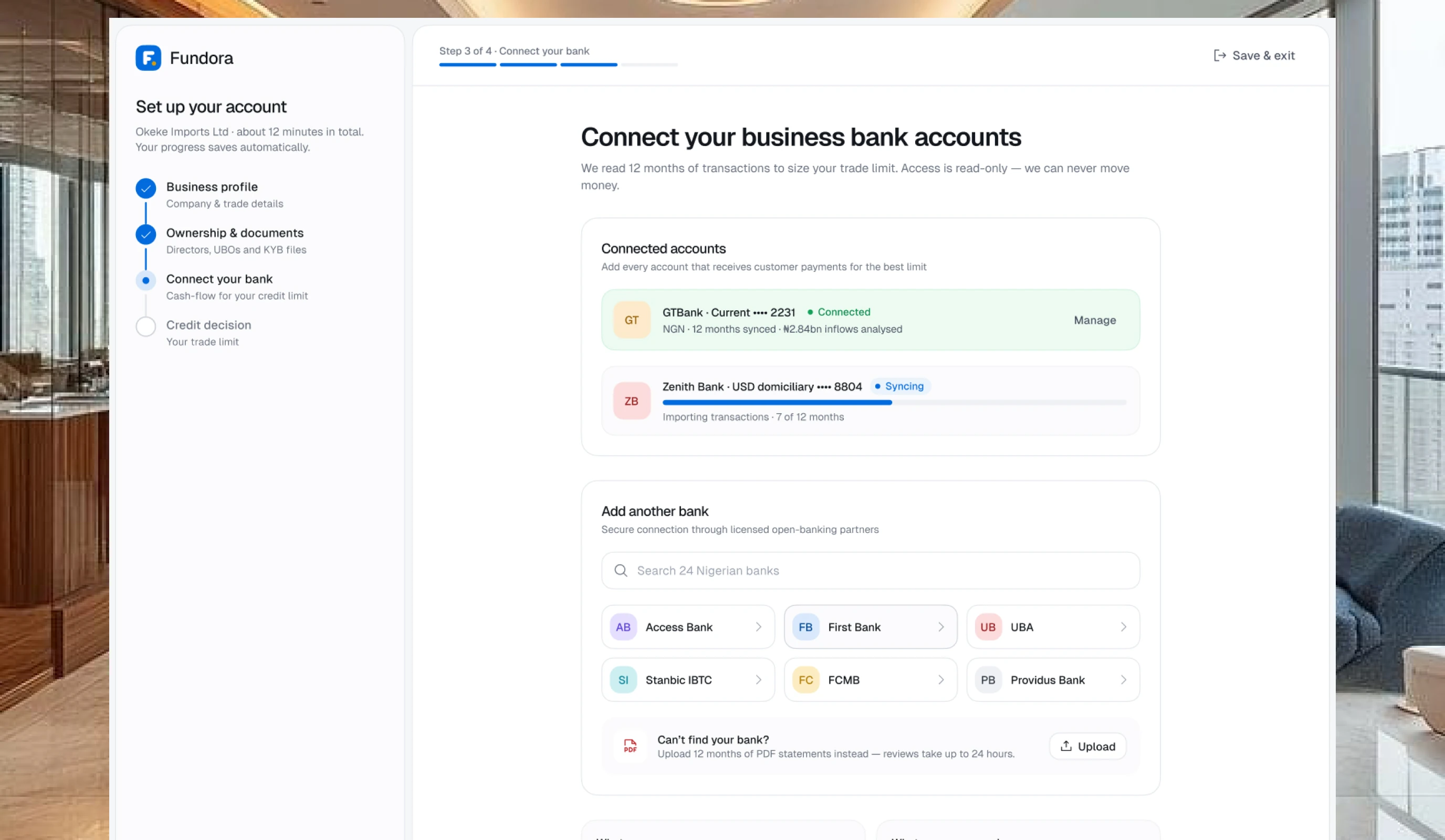Image resolution: width=1445 pixels, height=840 pixels.
Task: Upload PDF statements instead
Action: pos(1088,746)
